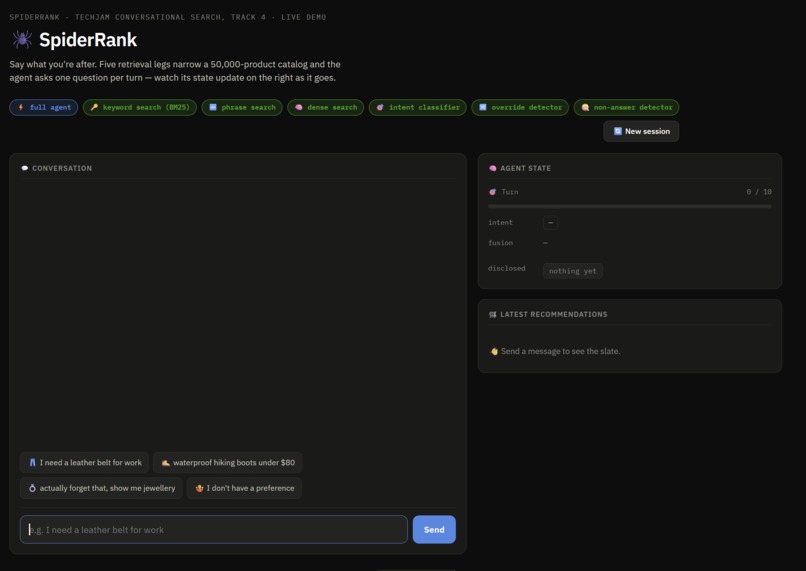Viewport: 806px width, 571px height.
Task: Click the 'nothing yet' disclosed badge
Action: (x=573, y=271)
